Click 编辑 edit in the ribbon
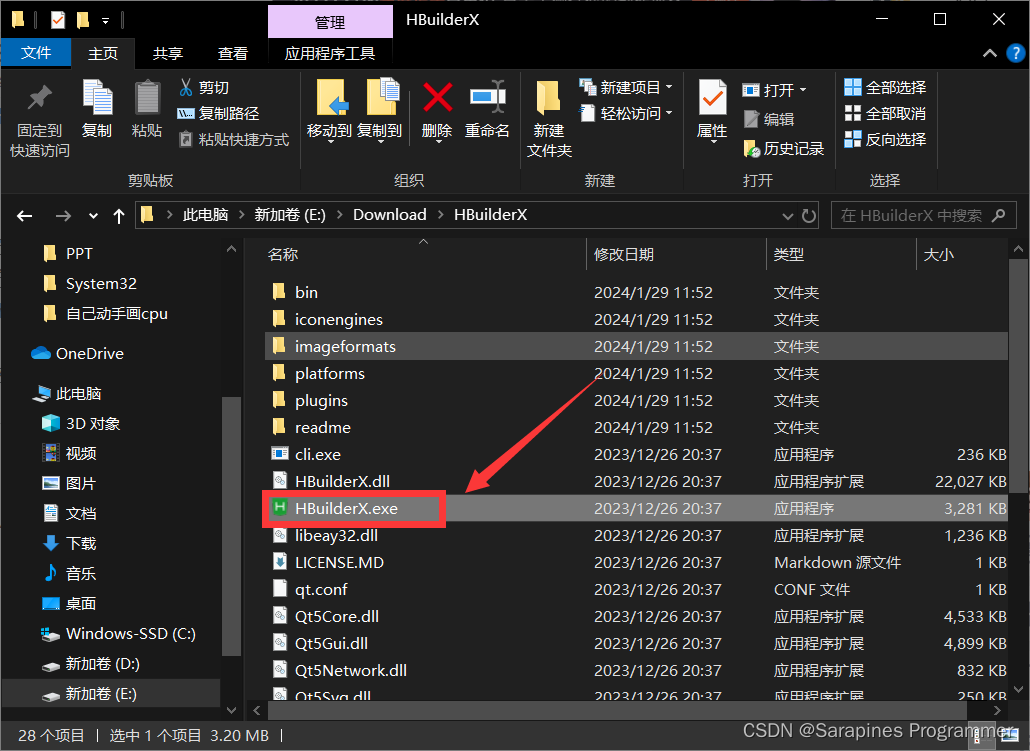1030x751 pixels. coord(769,119)
